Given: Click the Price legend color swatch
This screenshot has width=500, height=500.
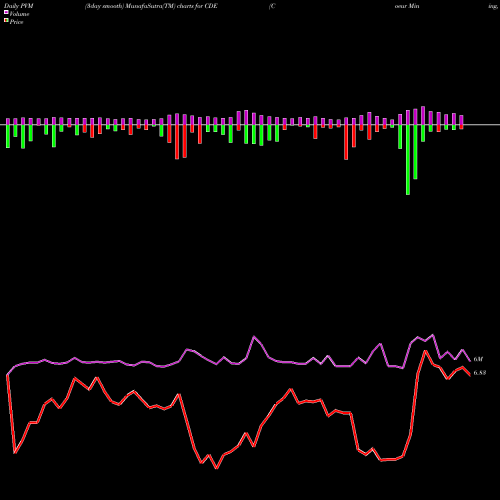Looking at the screenshot, I should (6, 21).
